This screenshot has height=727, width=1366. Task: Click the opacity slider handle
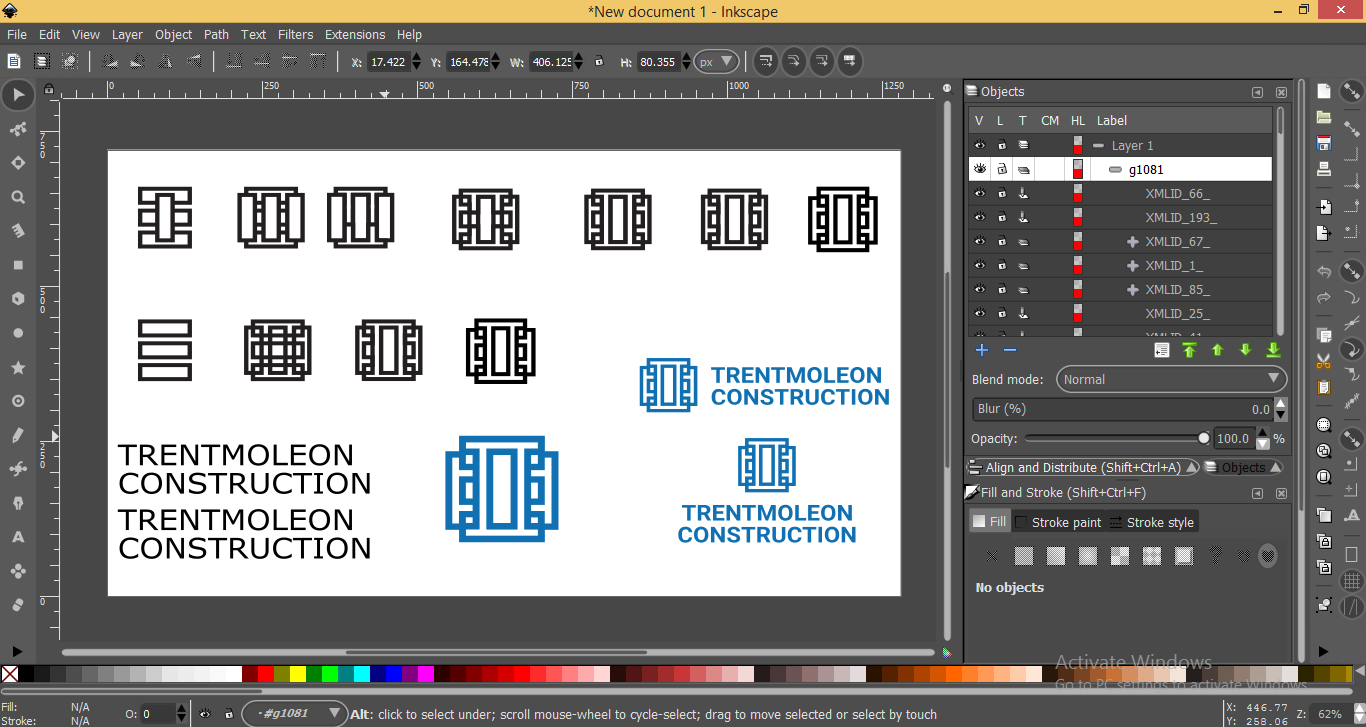(x=1203, y=438)
